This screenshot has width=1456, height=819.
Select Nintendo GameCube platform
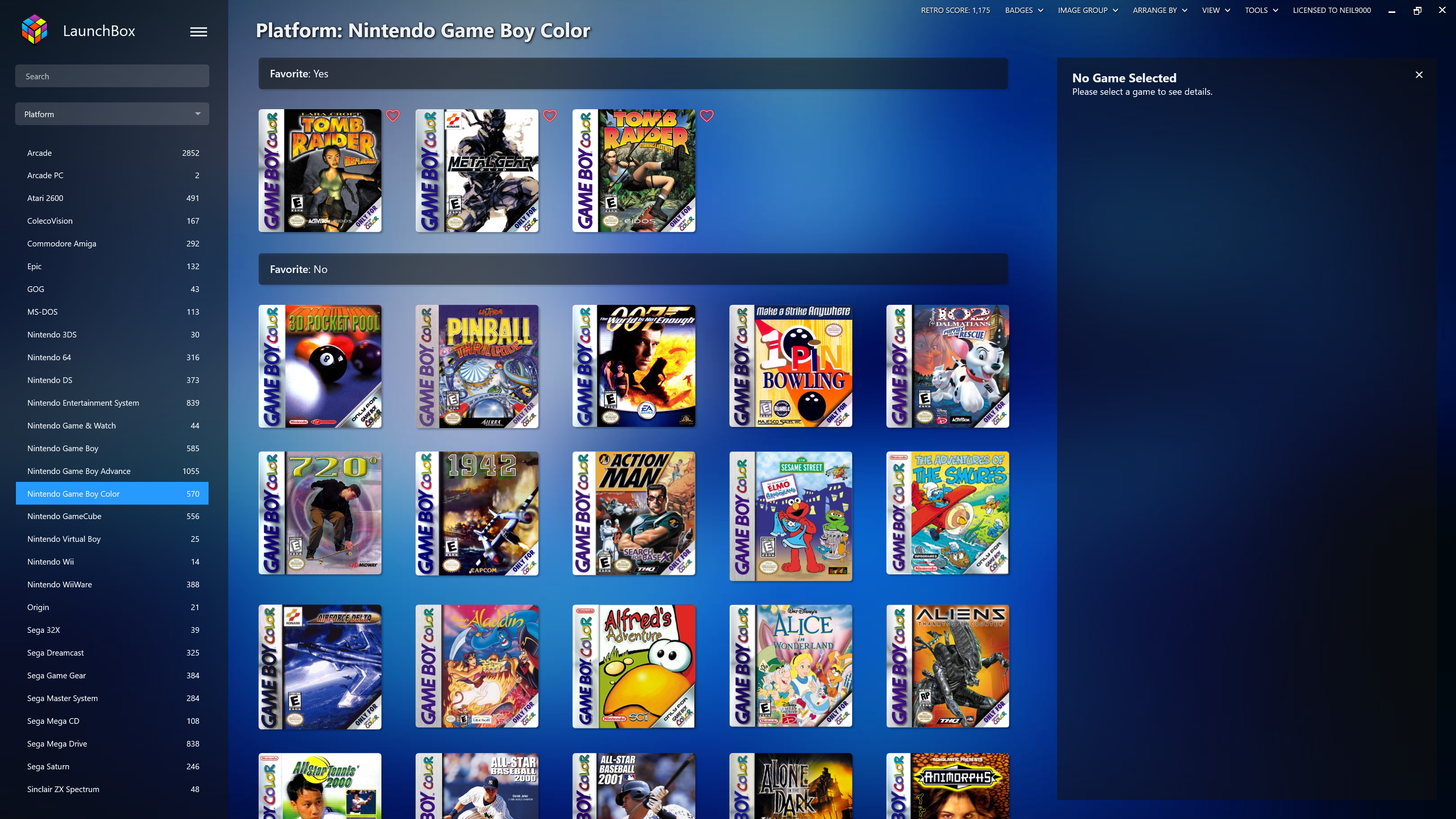pyautogui.click(x=112, y=516)
